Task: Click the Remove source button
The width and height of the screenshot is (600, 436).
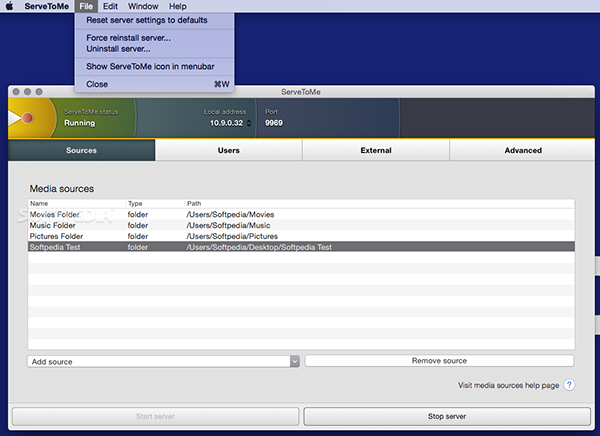Action: point(439,361)
